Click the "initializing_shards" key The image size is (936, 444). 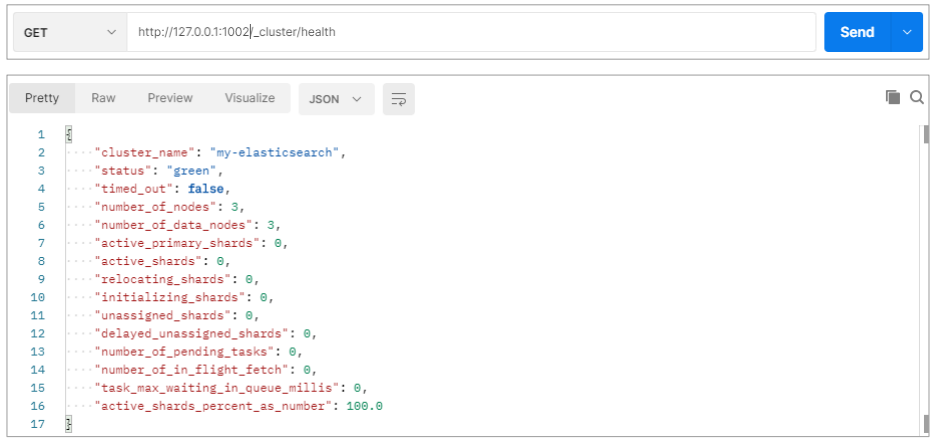171,298
